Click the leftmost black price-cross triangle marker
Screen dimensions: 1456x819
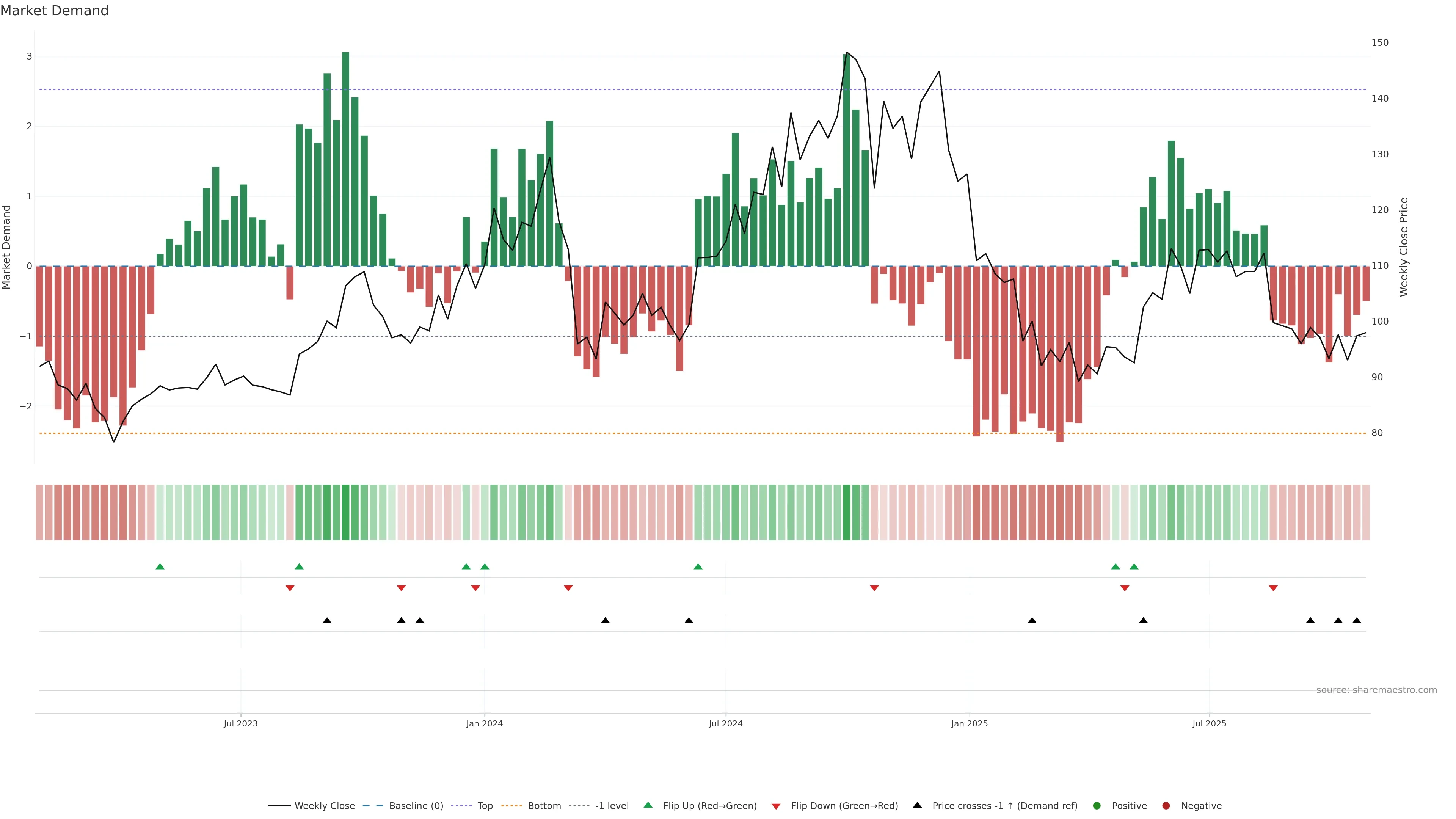[327, 621]
